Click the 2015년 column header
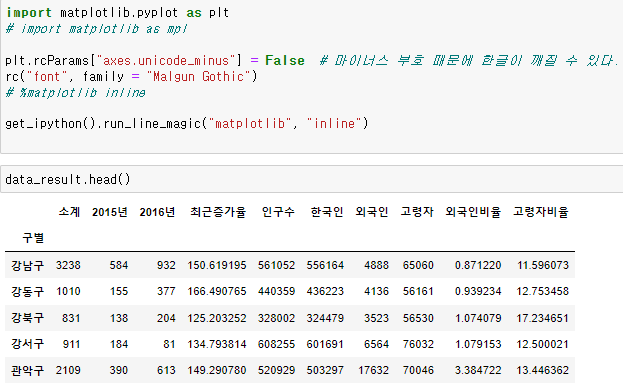Viewport: 623px width, 392px height. point(110,212)
